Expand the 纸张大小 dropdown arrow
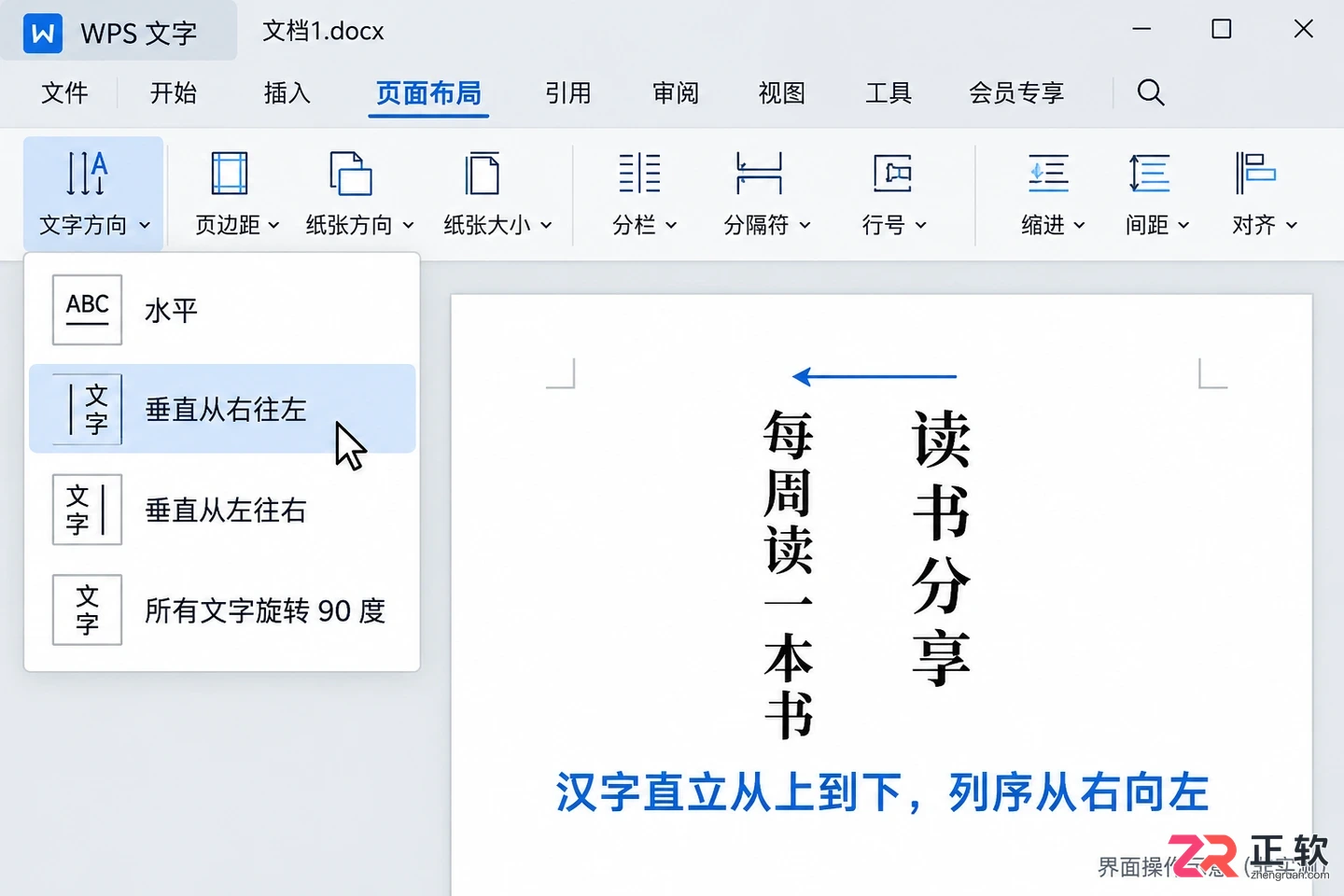 pyautogui.click(x=546, y=225)
